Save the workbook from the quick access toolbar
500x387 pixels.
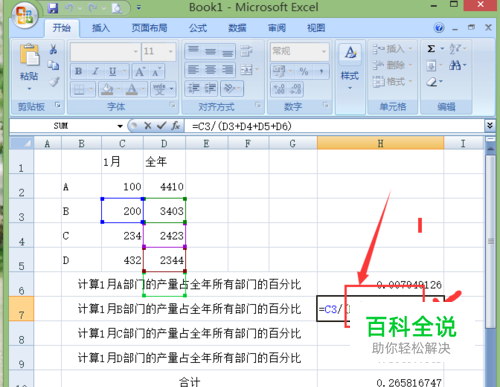tap(53, 8)
